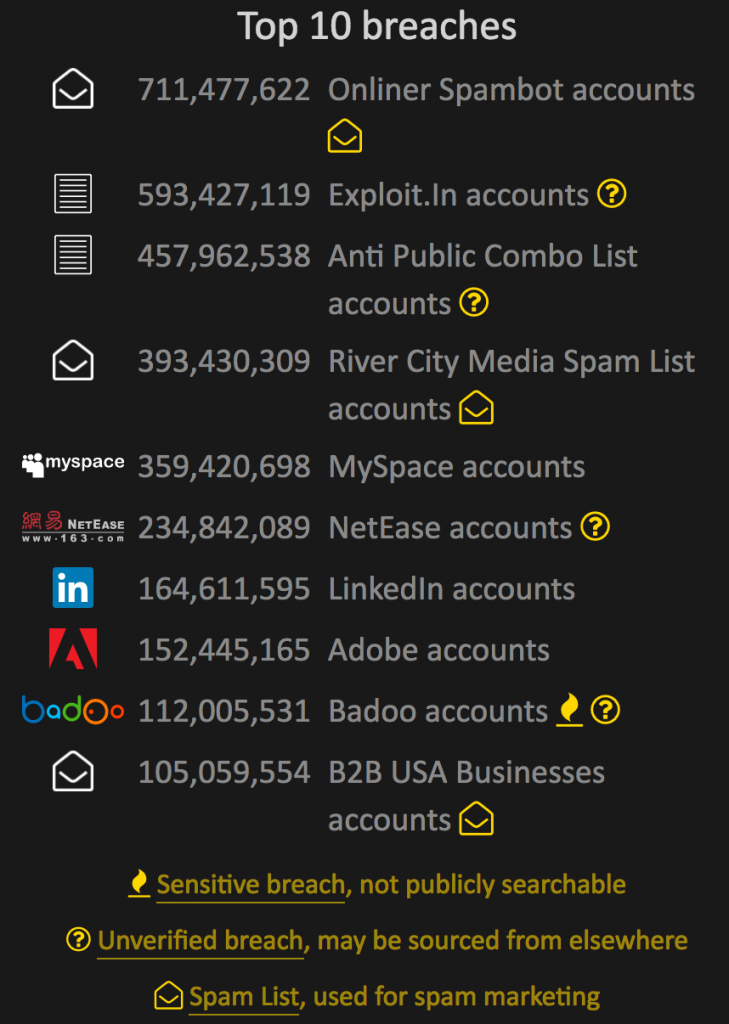Screen dimensions: 729x1024
Task: Open the Sensitive breach link
Action: pyautogui.click(x=251, y=885)
